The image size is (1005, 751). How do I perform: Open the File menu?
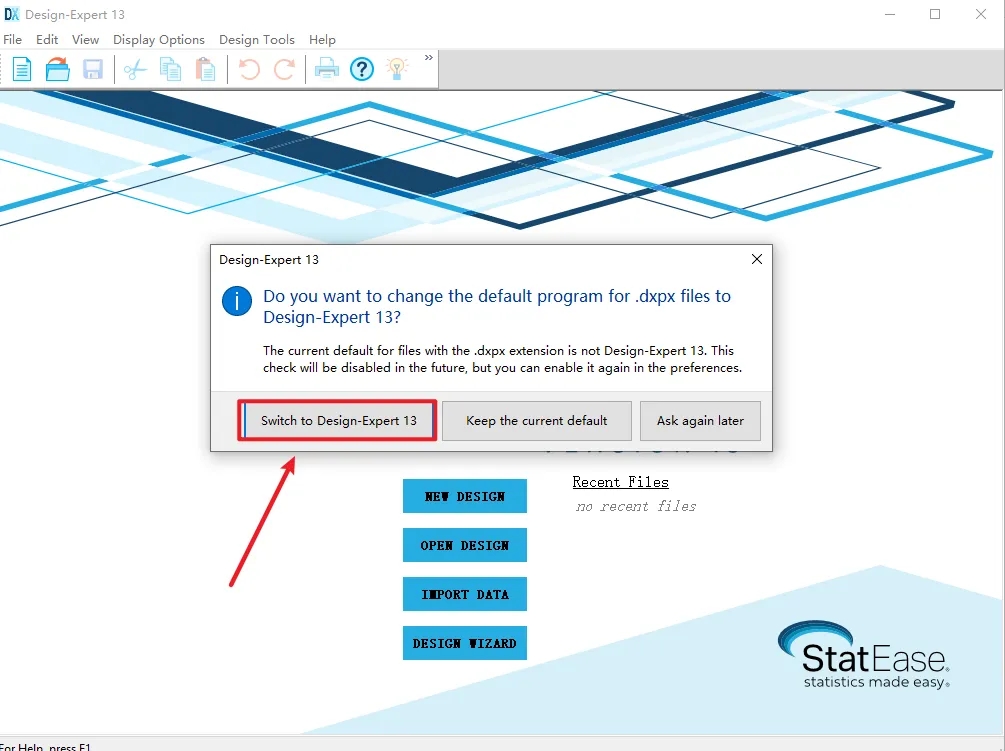[x=13, y=40]
